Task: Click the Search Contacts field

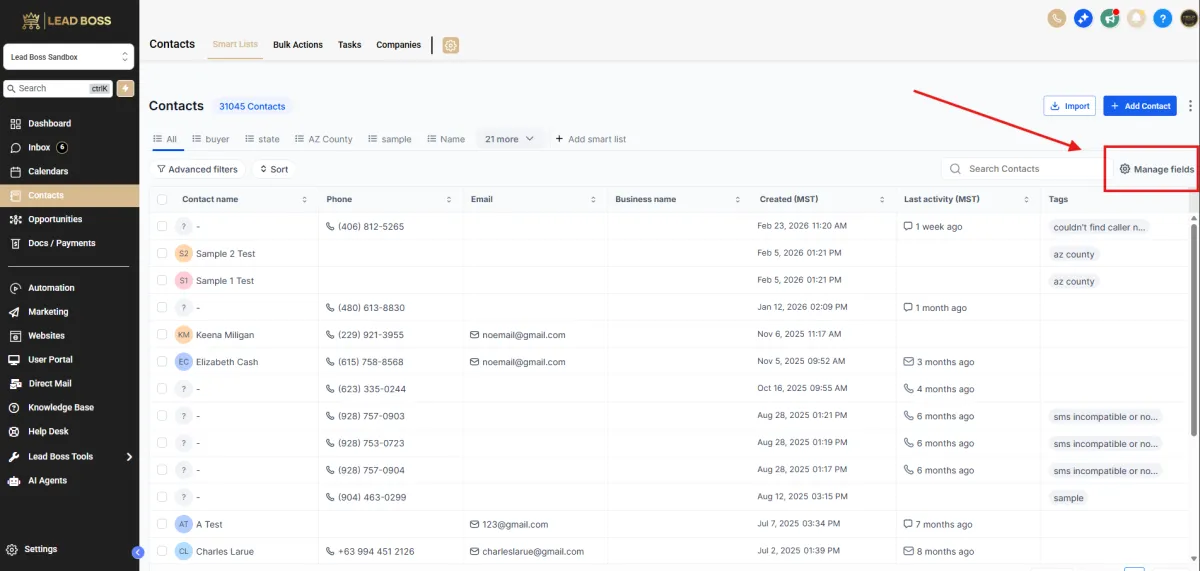Action: [x=1020, y=169]
